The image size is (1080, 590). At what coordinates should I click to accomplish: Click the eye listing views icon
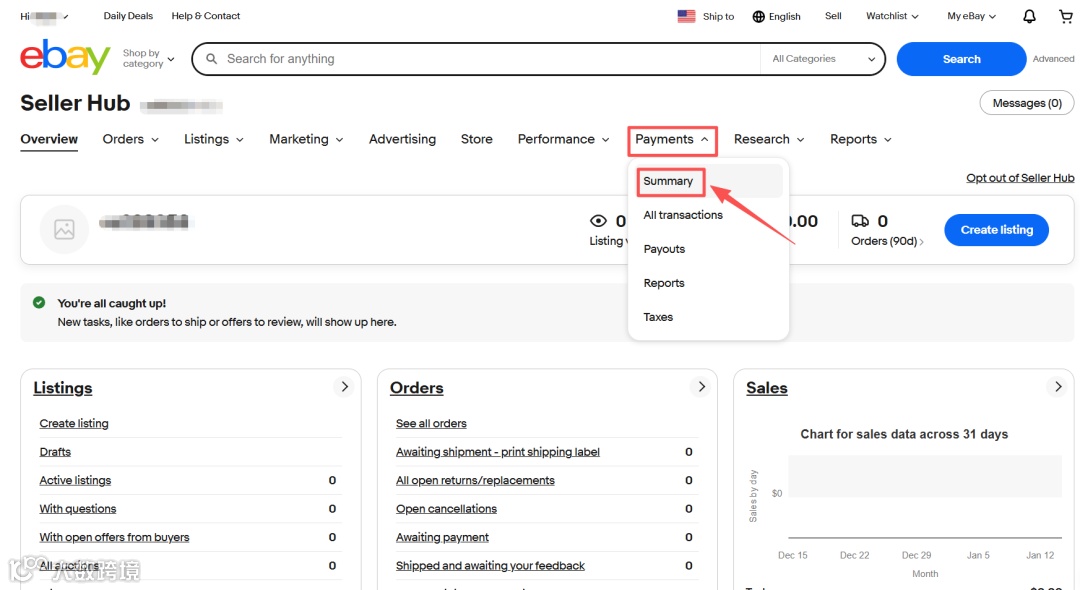click(x=599, y=221)
